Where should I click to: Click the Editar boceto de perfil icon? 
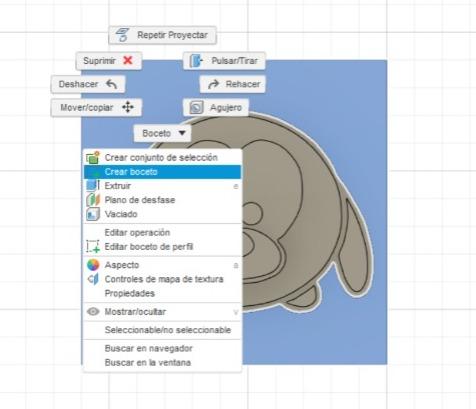click(93, 247)
